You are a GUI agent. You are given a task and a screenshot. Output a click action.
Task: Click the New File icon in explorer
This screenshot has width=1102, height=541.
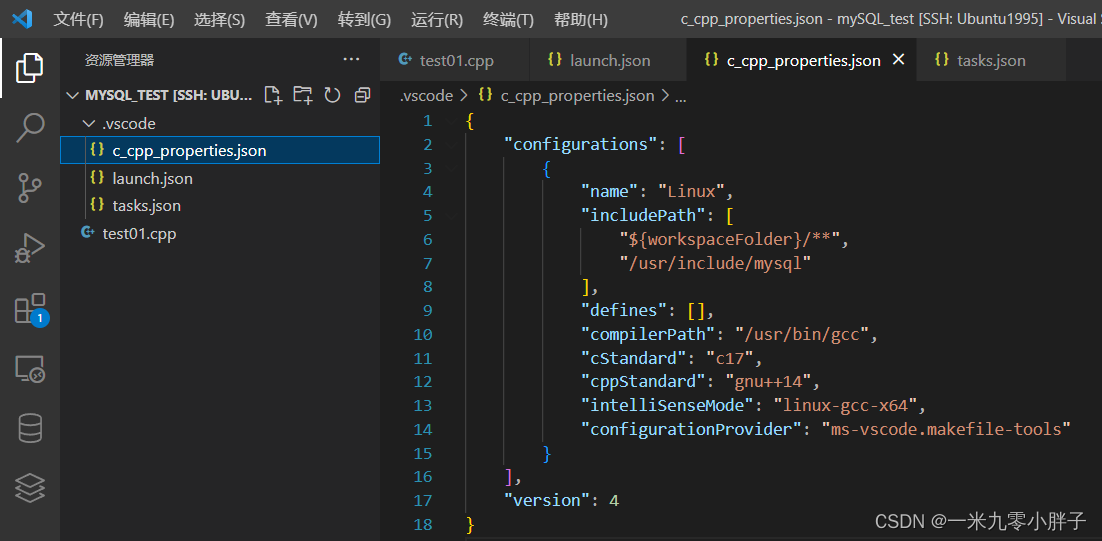pos(273,96)
